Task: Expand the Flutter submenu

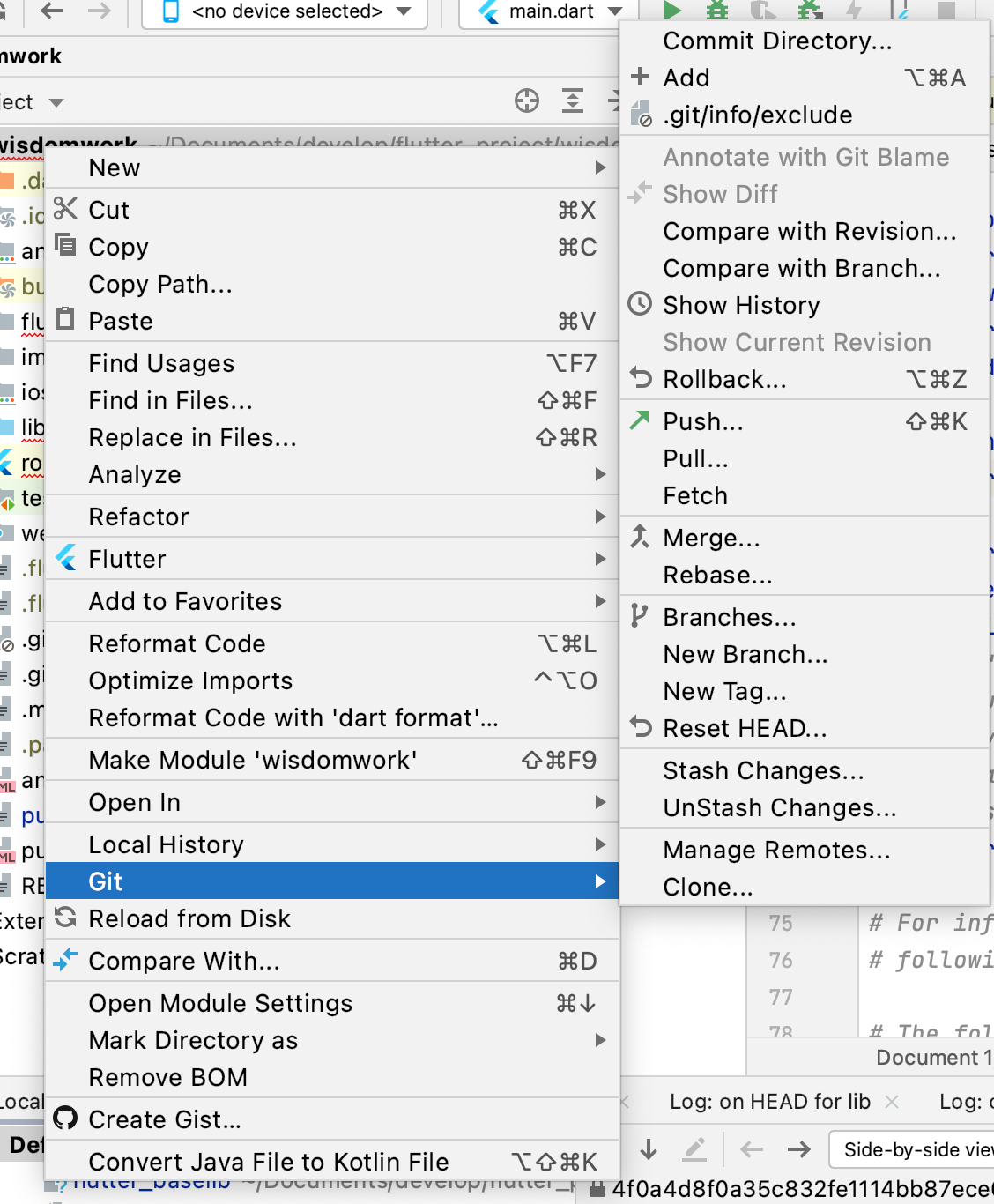Action: 331,559
